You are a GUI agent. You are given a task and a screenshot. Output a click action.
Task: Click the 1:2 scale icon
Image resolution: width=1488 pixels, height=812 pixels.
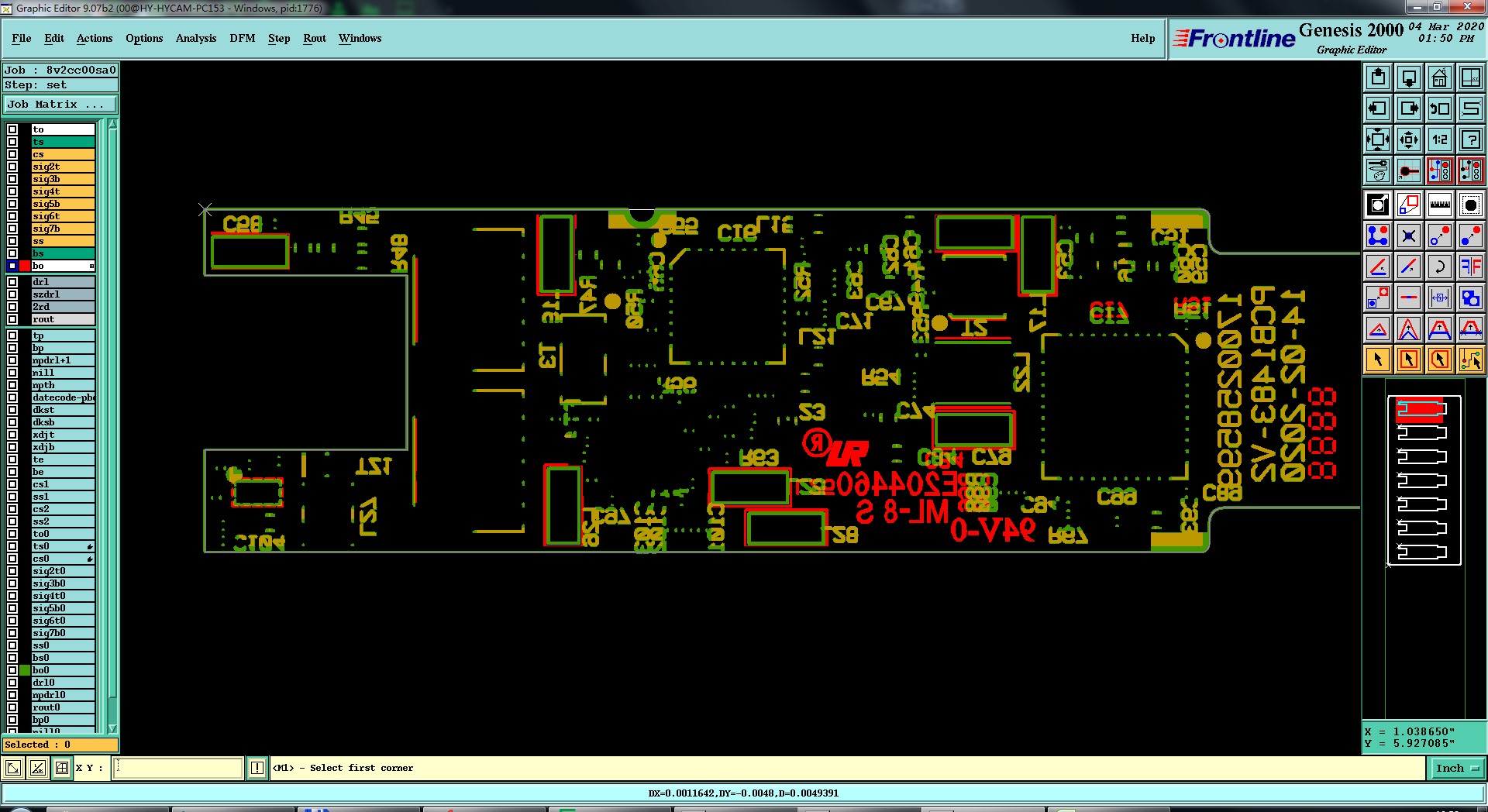(x=1440, y=139)
